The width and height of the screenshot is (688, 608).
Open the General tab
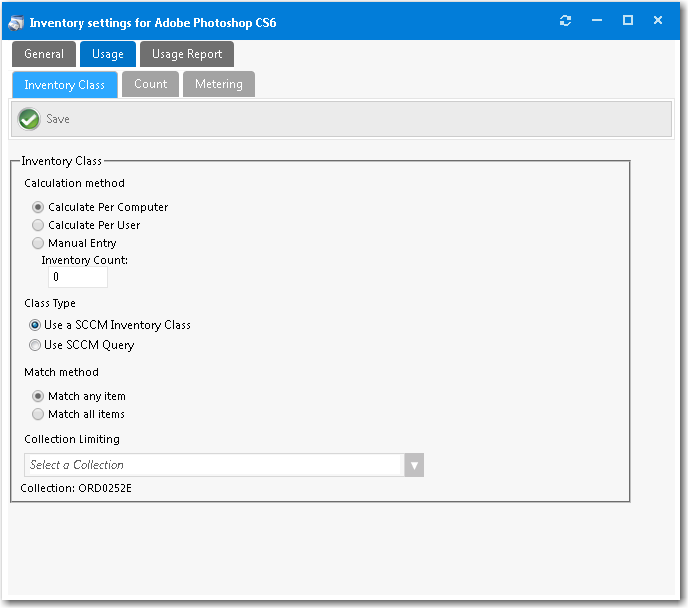point(44,54)
